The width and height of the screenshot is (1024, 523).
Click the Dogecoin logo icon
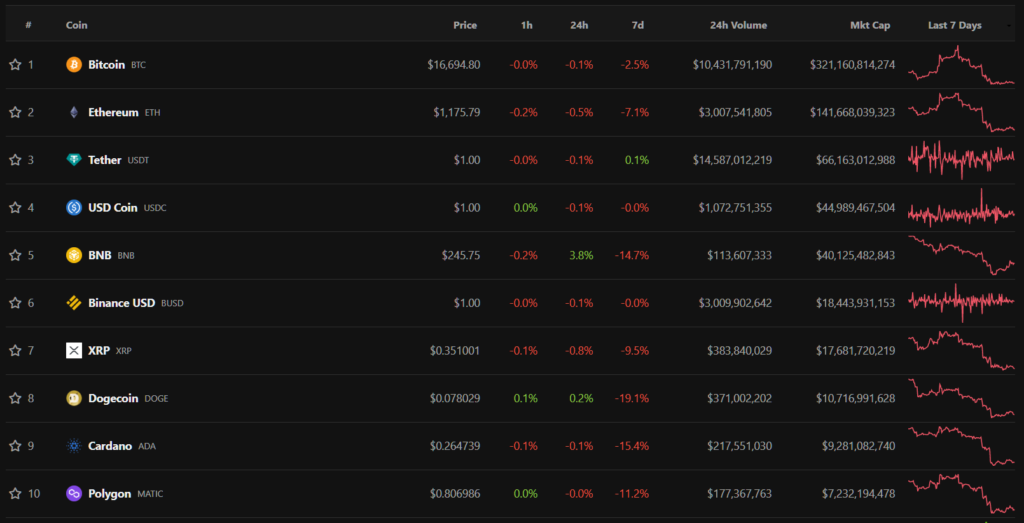73,398
